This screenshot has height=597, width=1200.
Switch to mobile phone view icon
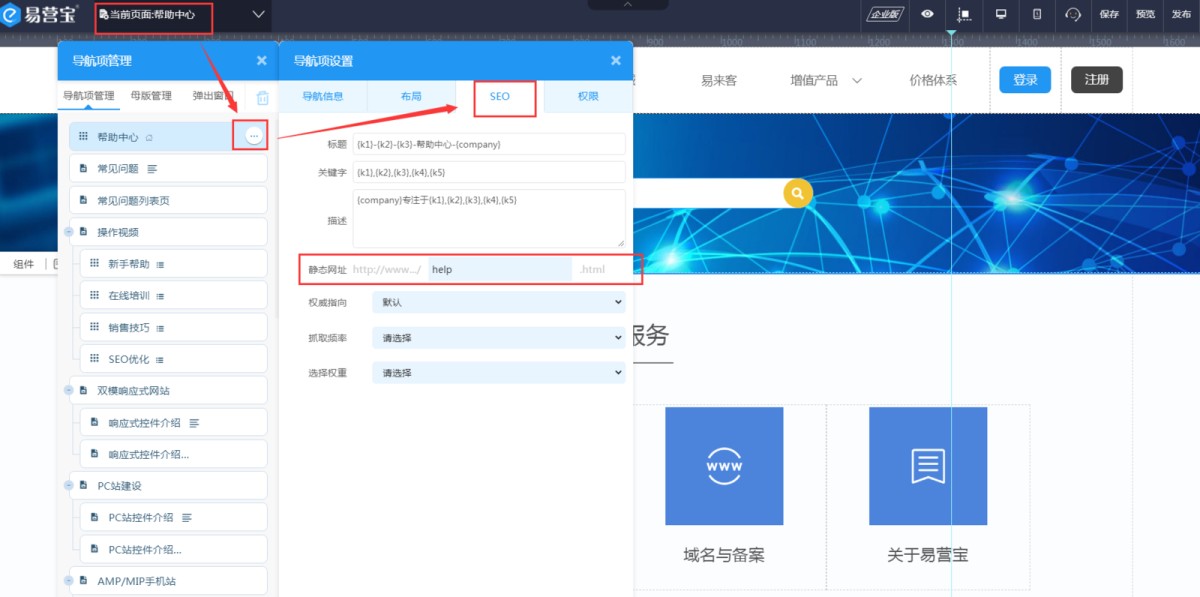(1037, 14)
